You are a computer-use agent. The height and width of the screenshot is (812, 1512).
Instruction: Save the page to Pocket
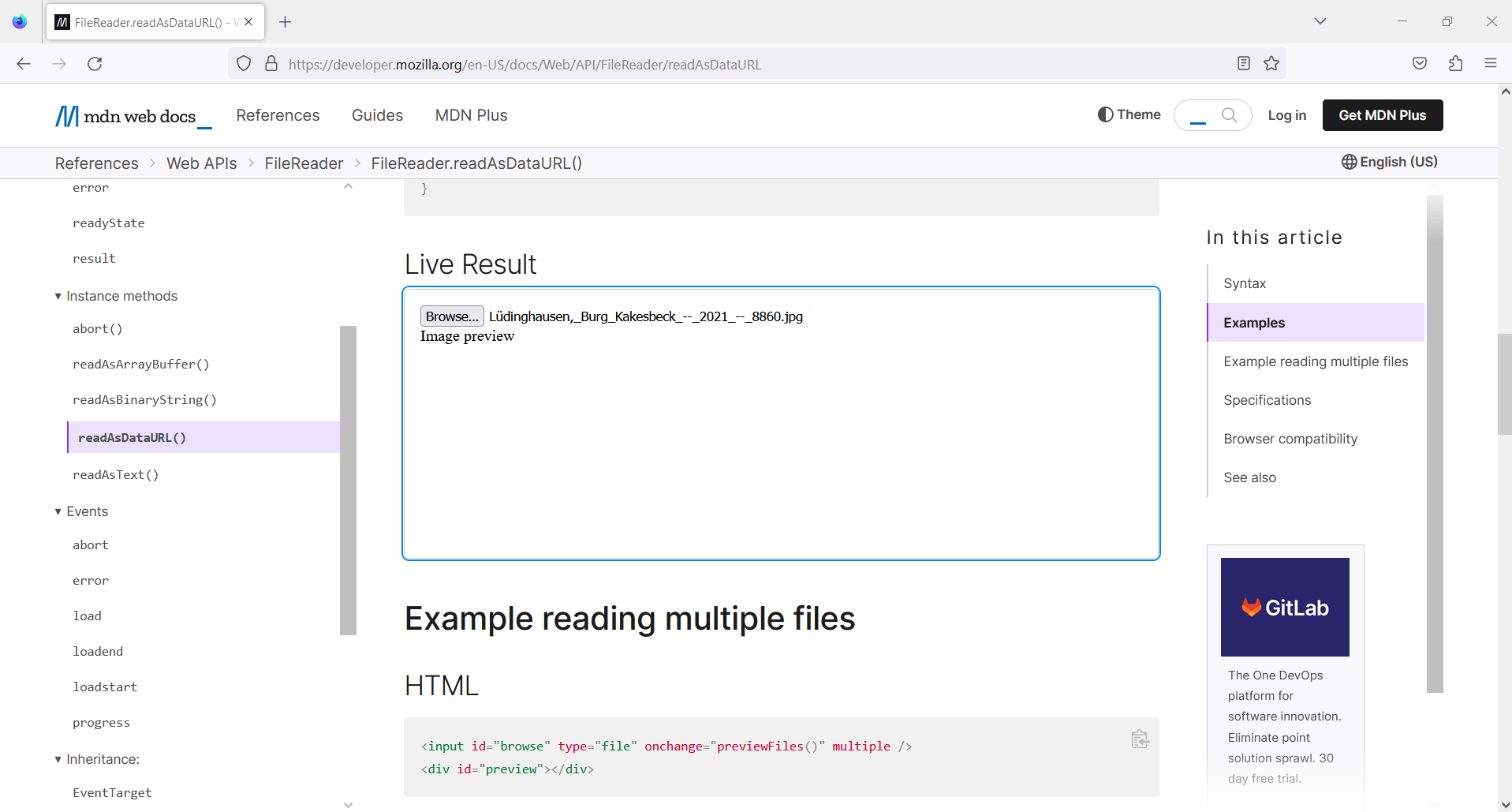(x=1419, y=64)
